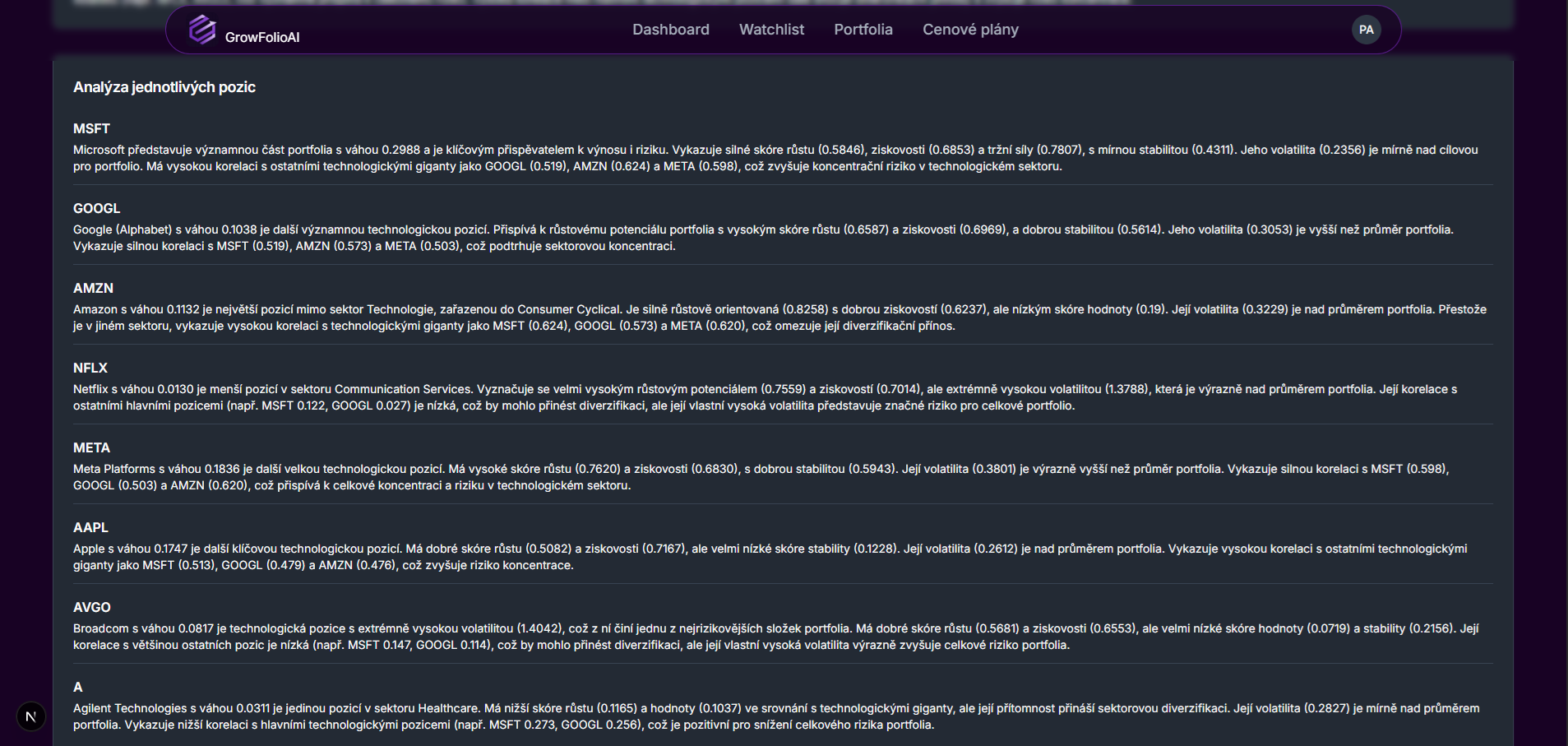Go to the Dashboard page
The image size is (1568, 746).
click(x=671, y=30)
